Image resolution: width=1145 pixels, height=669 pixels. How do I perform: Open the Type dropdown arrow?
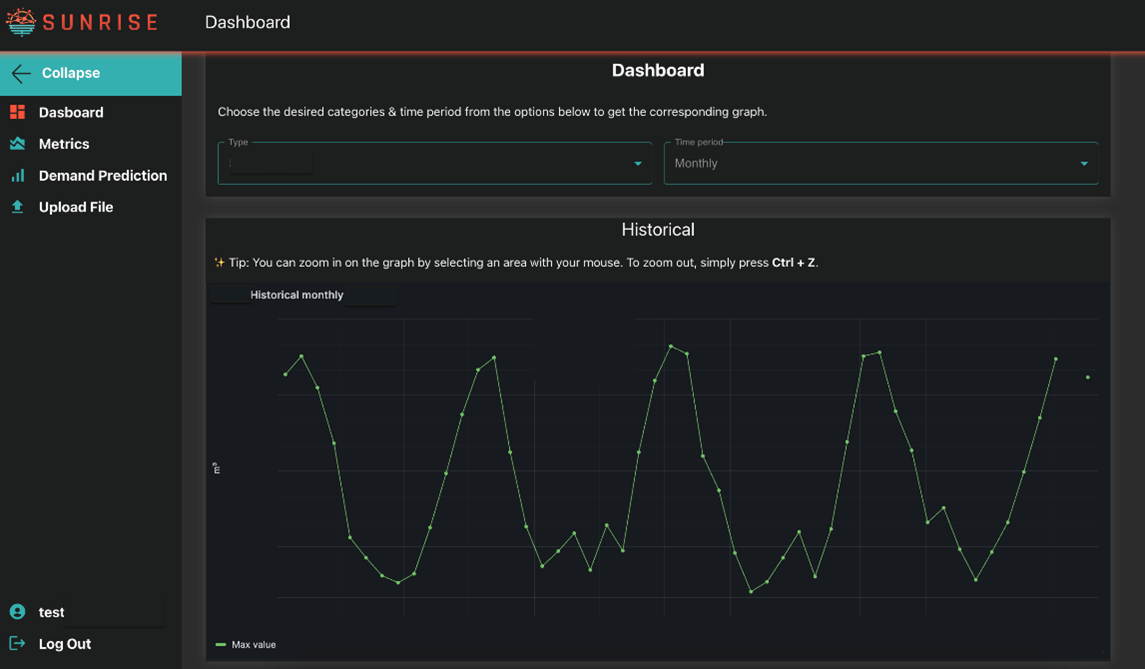pyautogui.click(x=638, y=164)
